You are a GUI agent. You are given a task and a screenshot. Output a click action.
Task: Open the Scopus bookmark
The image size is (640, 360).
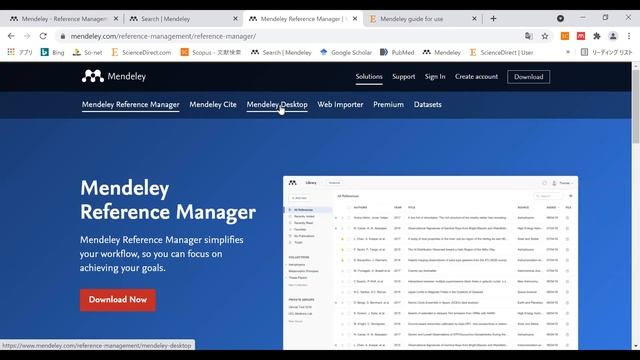click(x=211, y=52)
